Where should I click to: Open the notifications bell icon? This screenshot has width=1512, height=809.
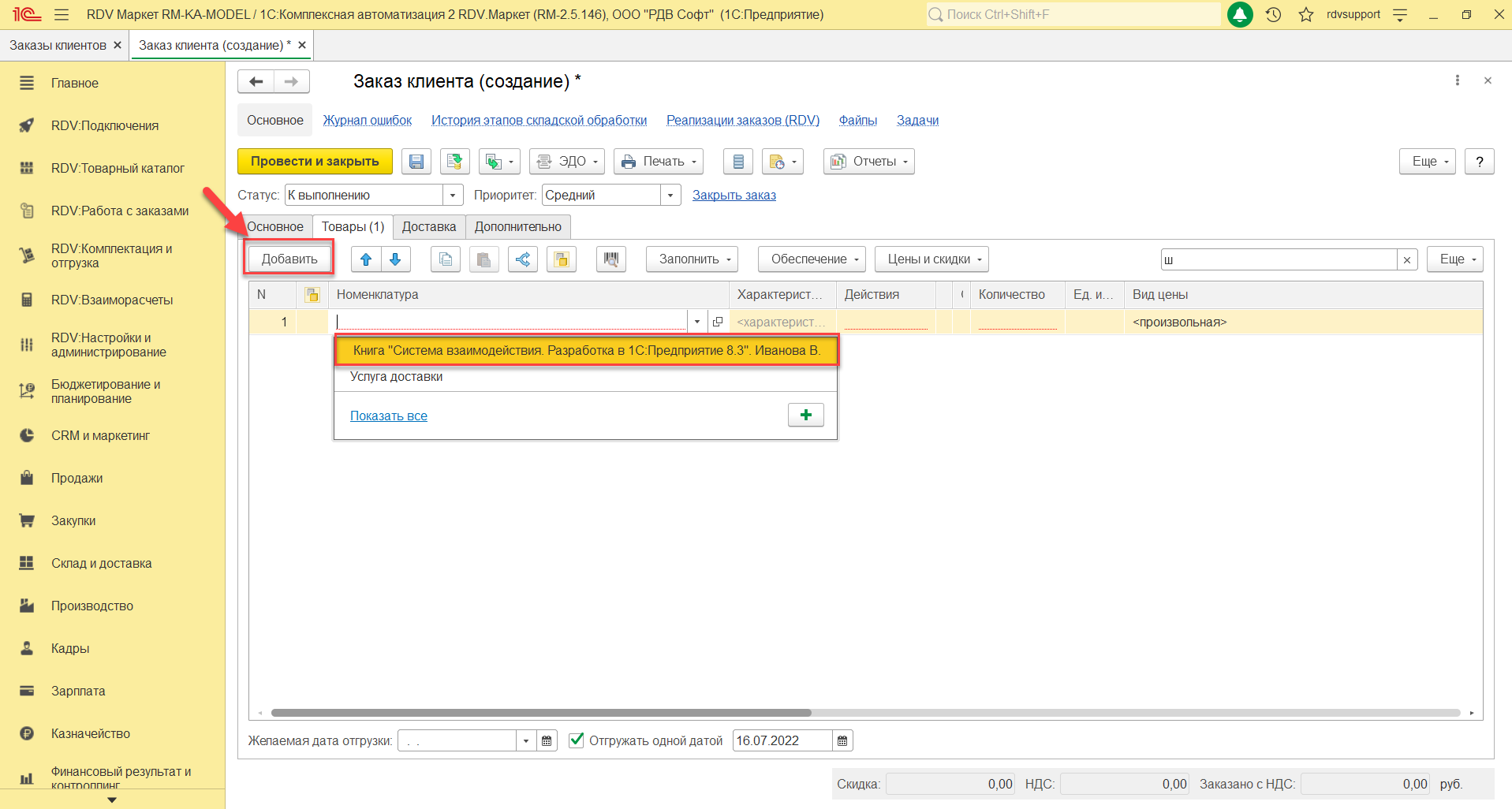(x=1240, y=14)
